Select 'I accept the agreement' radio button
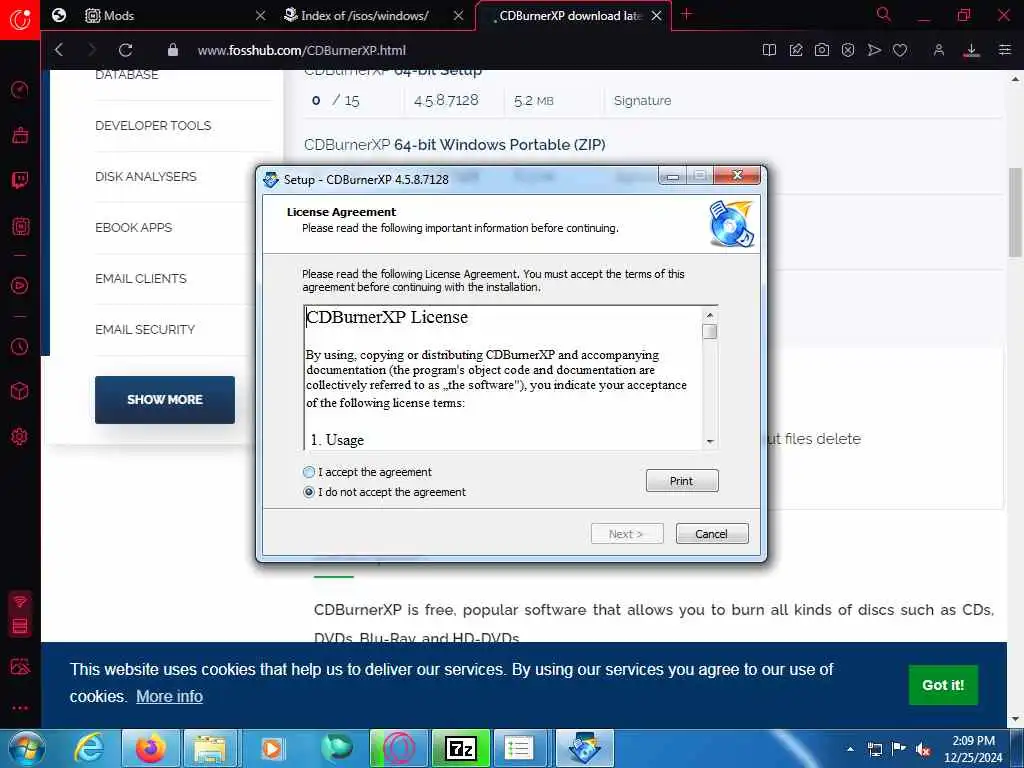The height and width of the screenshot is (768, 1024). point(309,472)
